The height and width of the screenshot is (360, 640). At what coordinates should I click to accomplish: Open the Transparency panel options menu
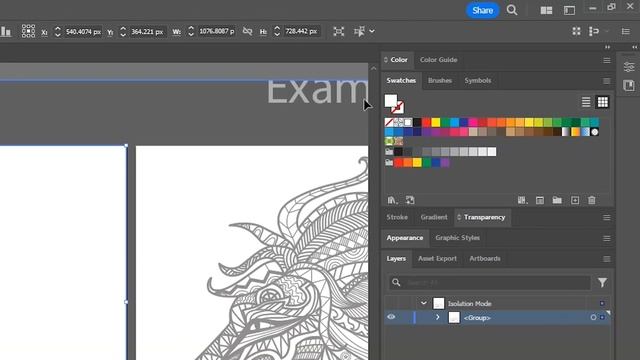click(607, 218)
